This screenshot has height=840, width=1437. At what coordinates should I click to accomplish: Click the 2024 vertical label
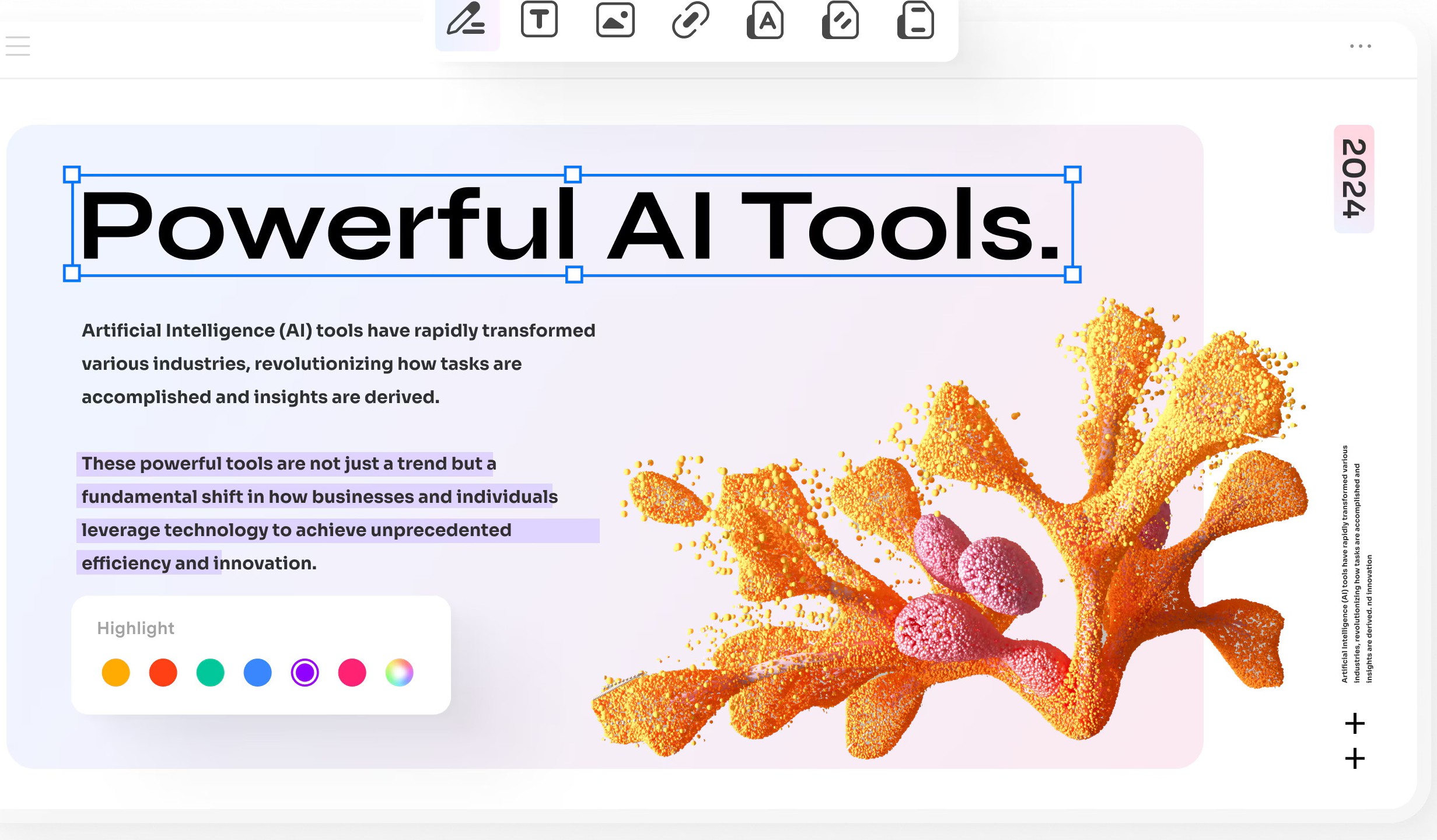pos(1354,178)
